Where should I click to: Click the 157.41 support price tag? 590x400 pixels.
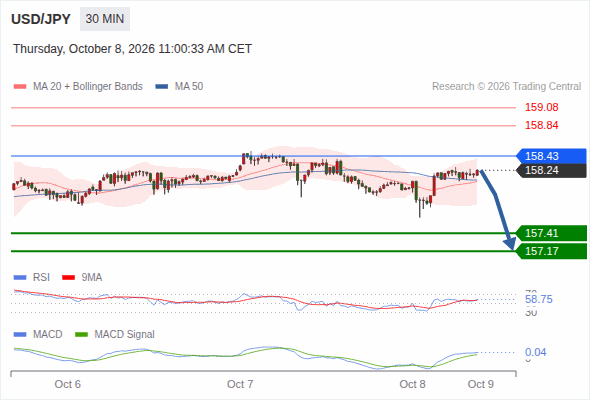551,233
